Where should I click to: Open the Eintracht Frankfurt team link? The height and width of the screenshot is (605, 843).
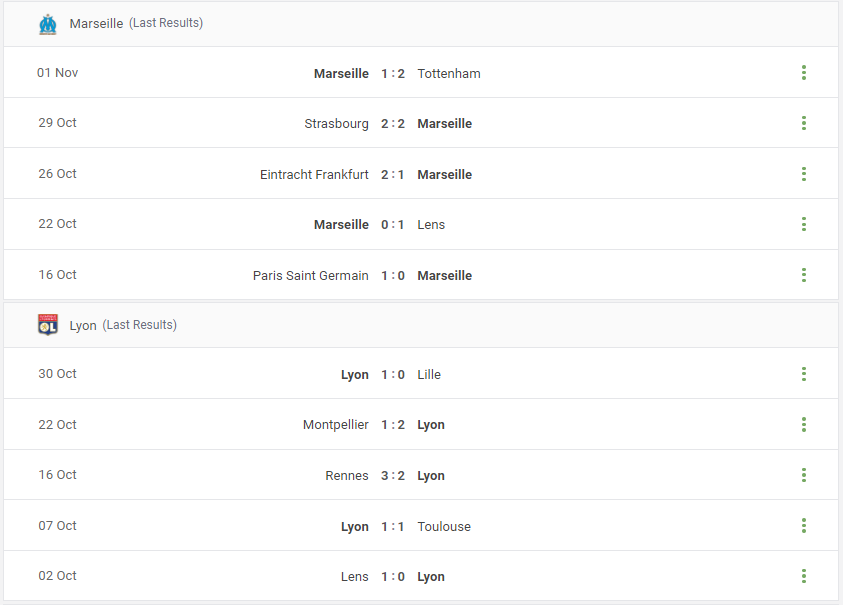(x=314, y=175)
